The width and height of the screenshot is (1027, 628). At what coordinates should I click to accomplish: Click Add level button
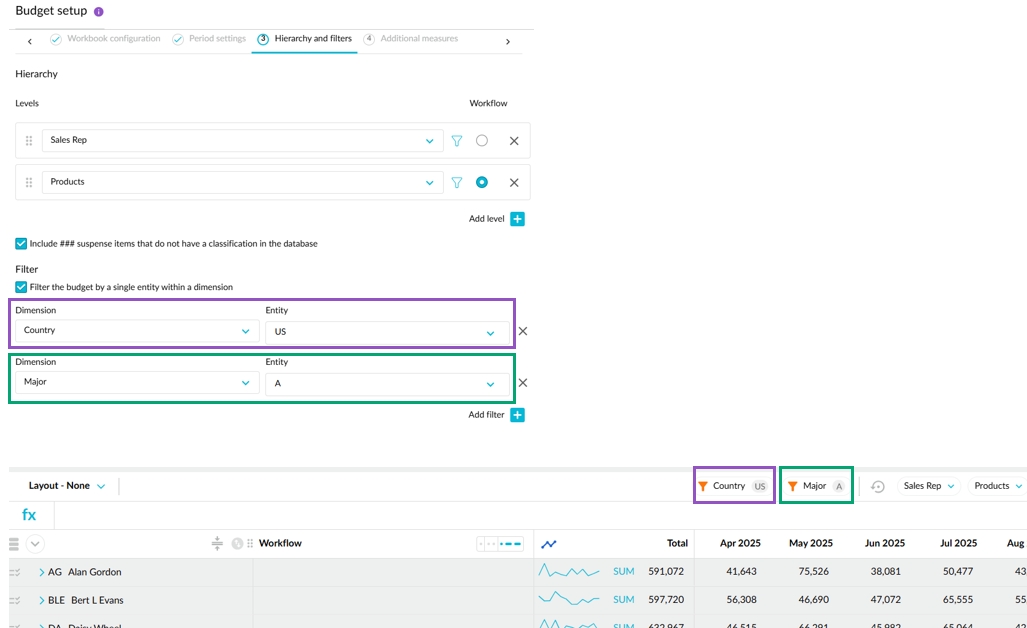pyautogui.click(x=517, y=219)
